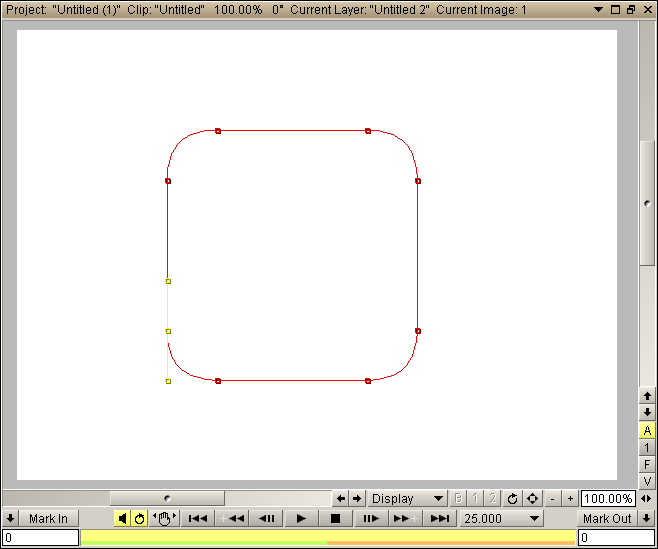The height and width of the screenshot is (549, 658).
Task: Click the horizontal scrollbar thumb
Action: click(167, 498)
